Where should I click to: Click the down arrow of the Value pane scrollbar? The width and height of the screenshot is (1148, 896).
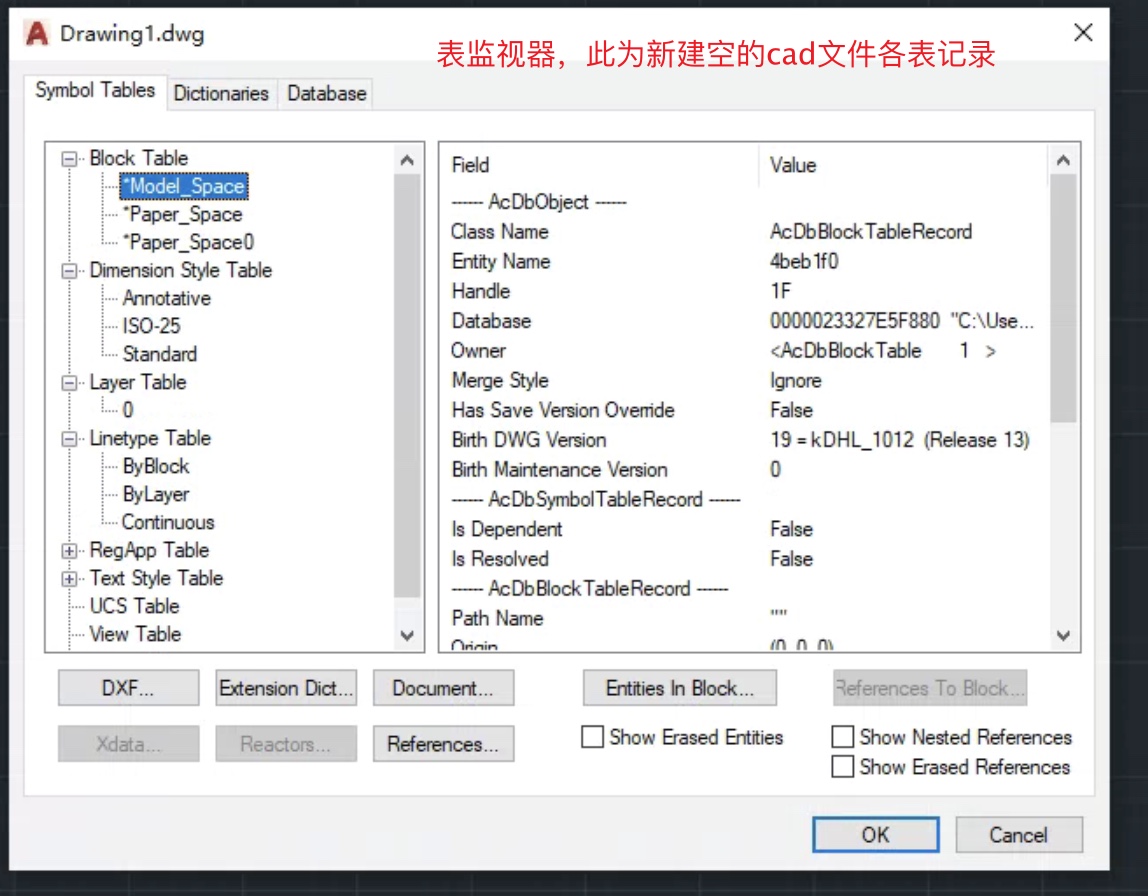pyautogui.click(x=1063, y=635)
